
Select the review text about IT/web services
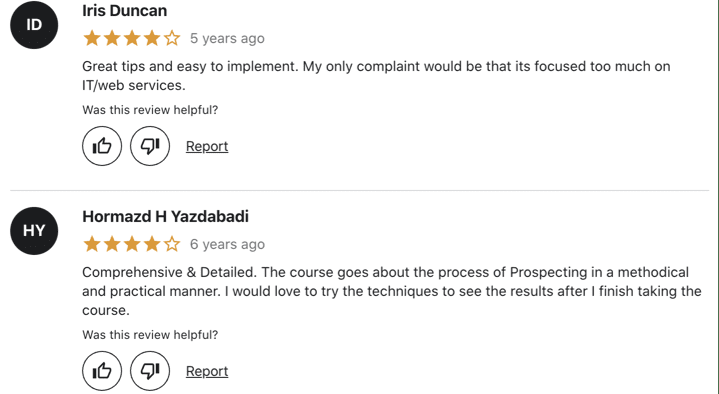pos(376,76)
